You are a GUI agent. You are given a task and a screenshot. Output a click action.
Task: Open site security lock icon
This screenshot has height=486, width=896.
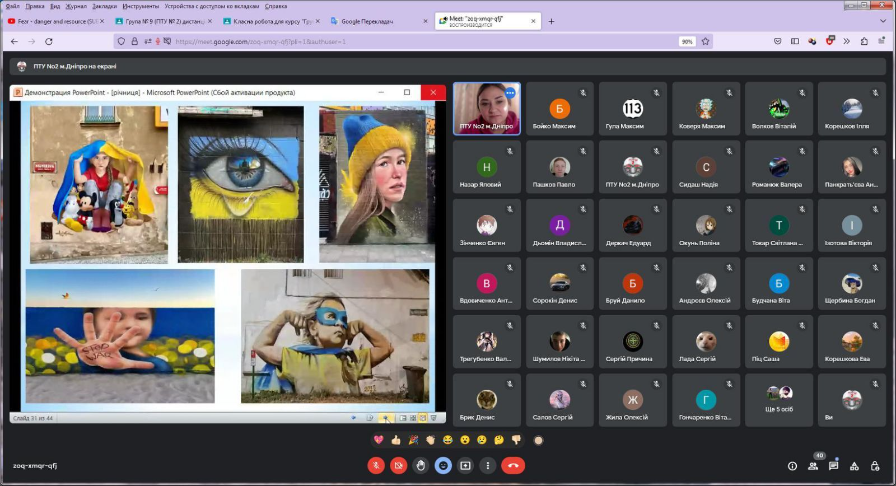click(134, 41)
